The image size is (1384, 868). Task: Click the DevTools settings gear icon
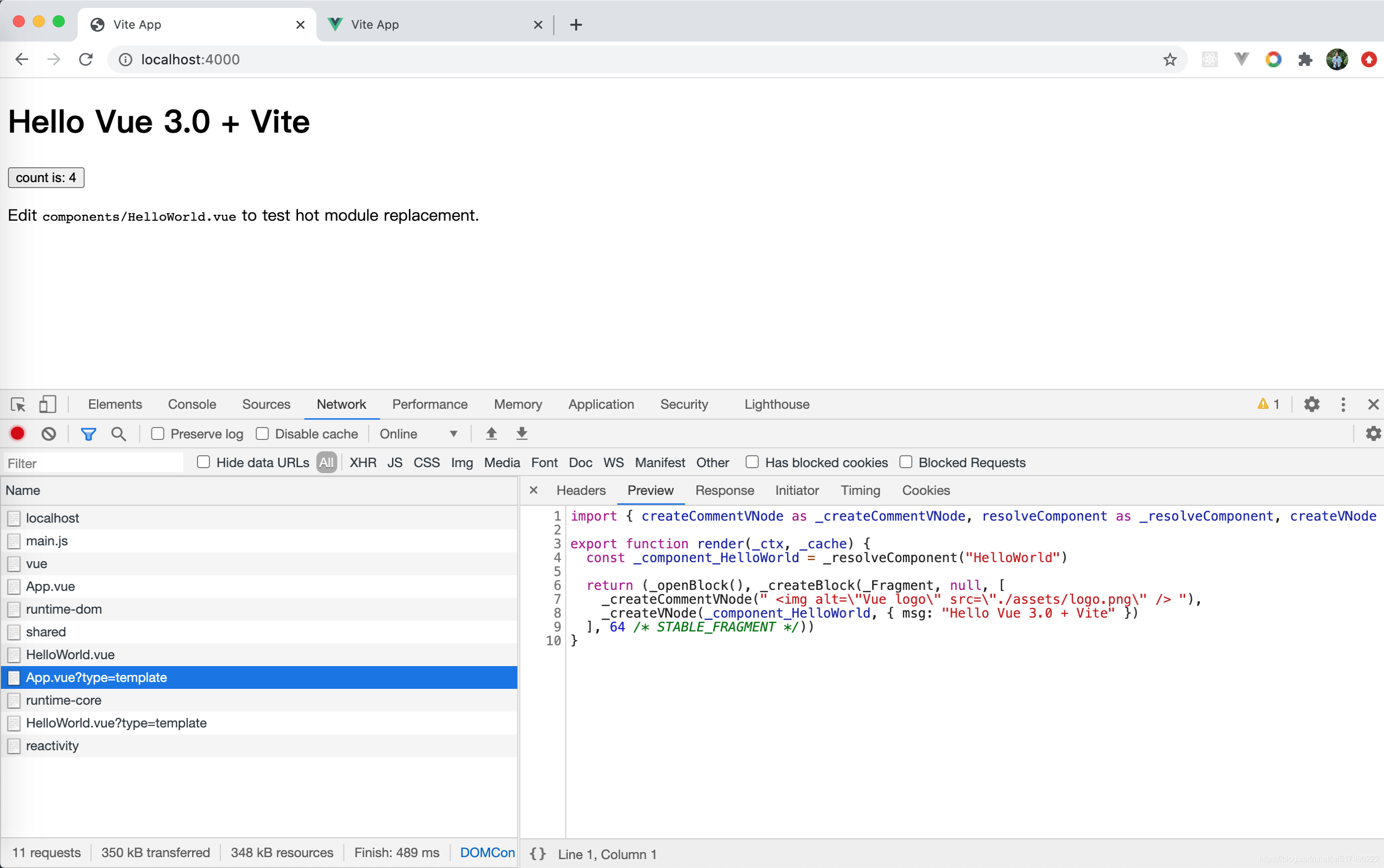pyautogui.click(x=1311, y=404)
